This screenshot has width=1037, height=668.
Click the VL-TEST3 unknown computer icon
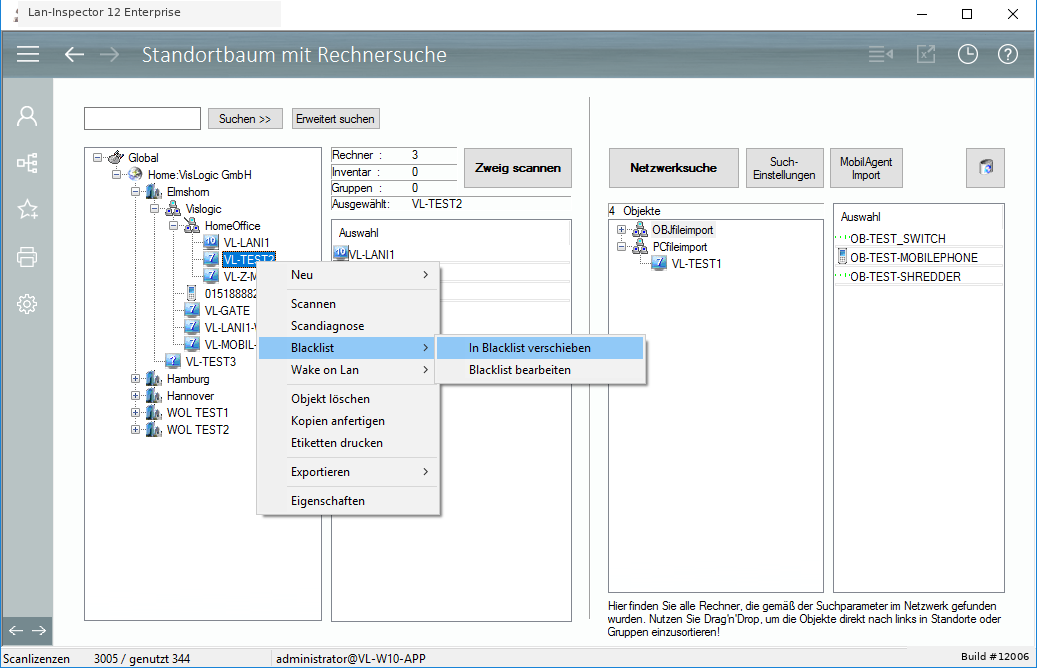[173, 361]
